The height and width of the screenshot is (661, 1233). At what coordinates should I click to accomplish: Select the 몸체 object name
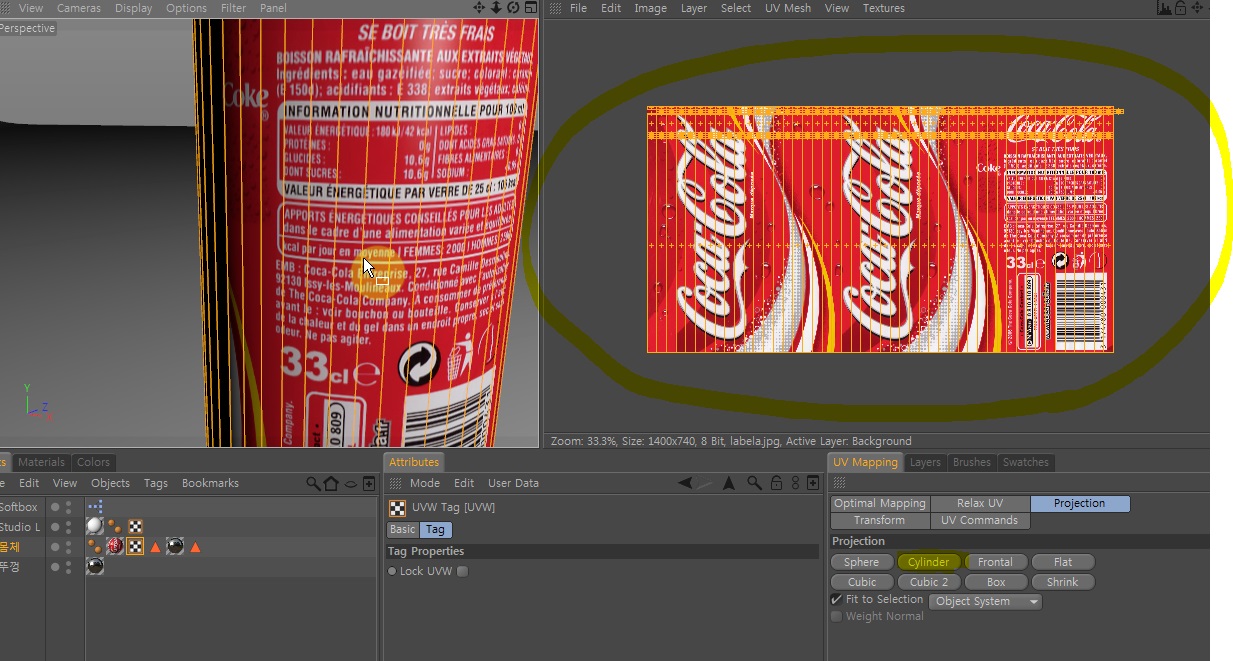pos(9,547)
